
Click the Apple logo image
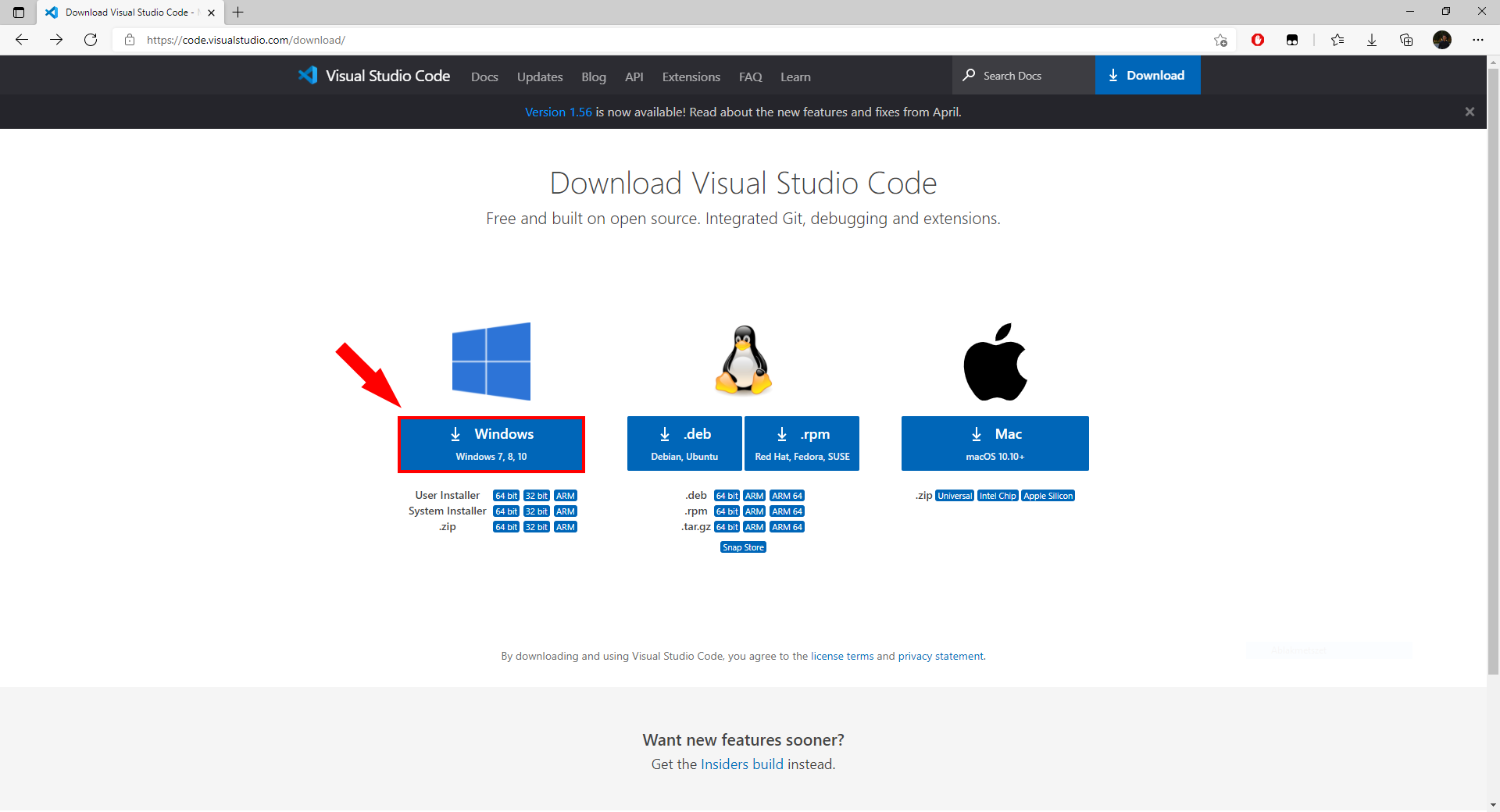click(x=995, y=361)
